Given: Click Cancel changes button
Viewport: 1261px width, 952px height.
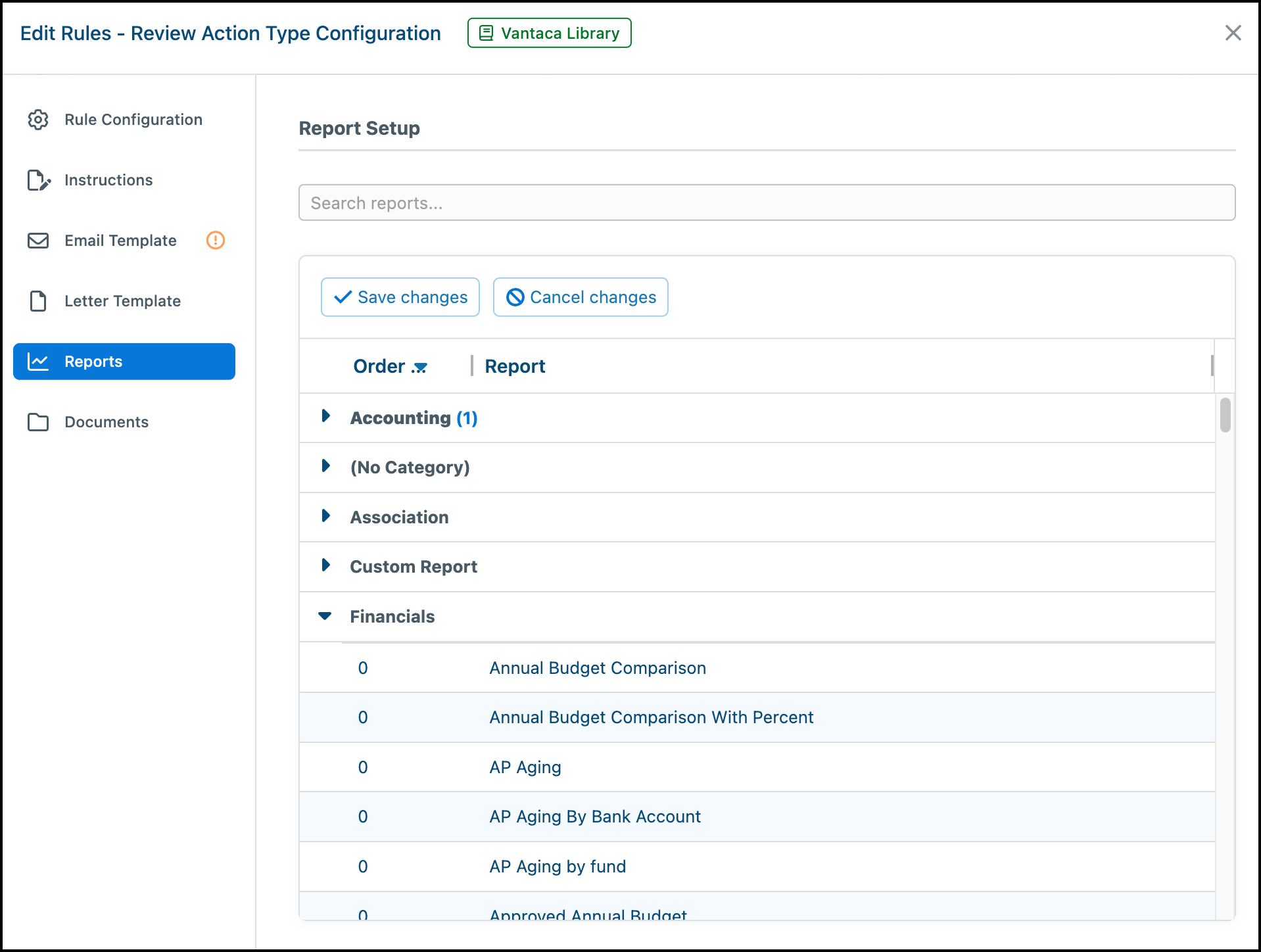Looking at the screenshot, I should pos(581,297).
